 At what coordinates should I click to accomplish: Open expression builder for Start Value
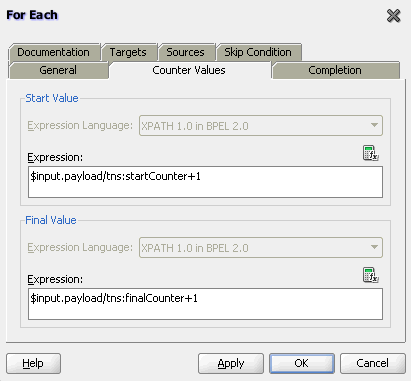click(x=370, y=153)
